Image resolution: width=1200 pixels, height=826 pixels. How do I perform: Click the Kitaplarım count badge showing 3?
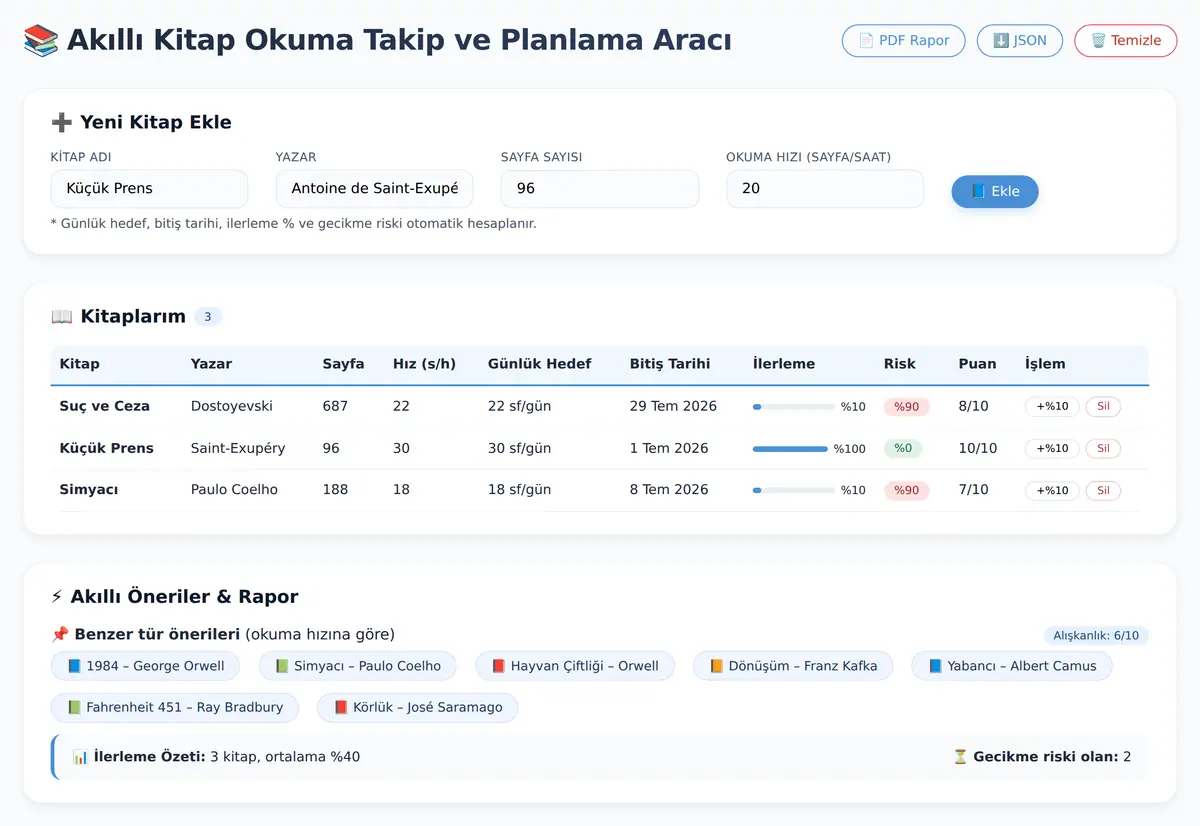[x=208, y=317]
